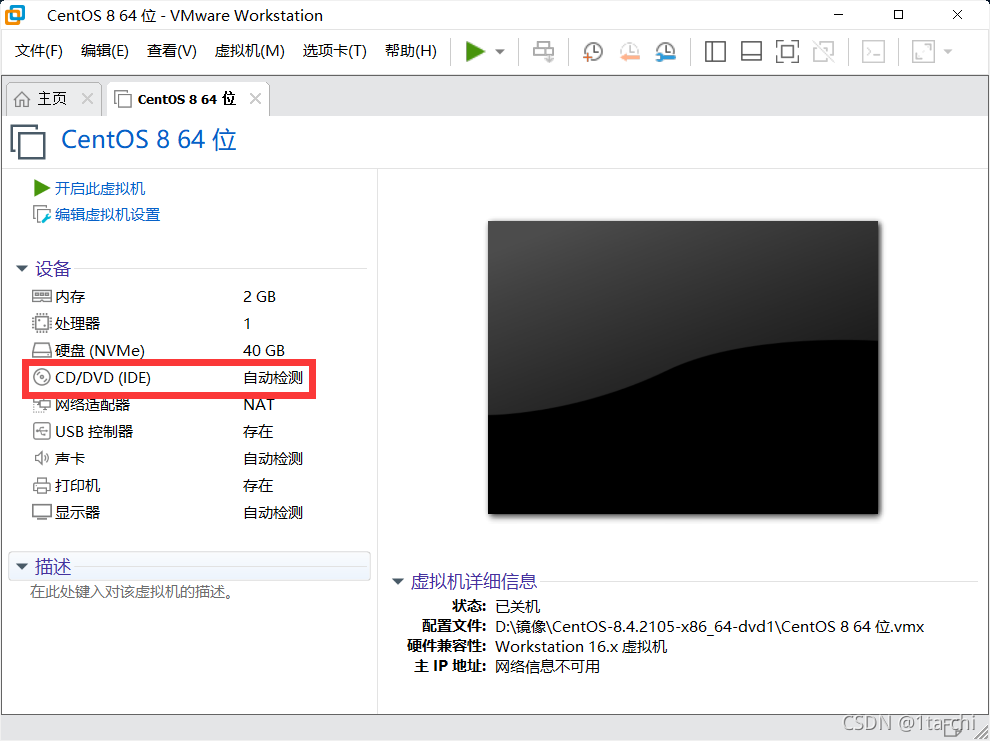Screen dimensions: 990x741
Task: Click the unity mode toolbar icon
Action: pos(823,52)
